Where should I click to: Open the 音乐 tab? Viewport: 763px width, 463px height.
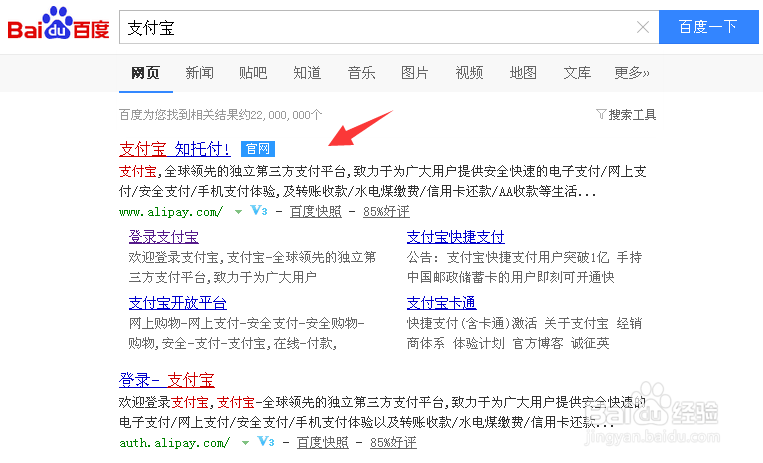361,73
